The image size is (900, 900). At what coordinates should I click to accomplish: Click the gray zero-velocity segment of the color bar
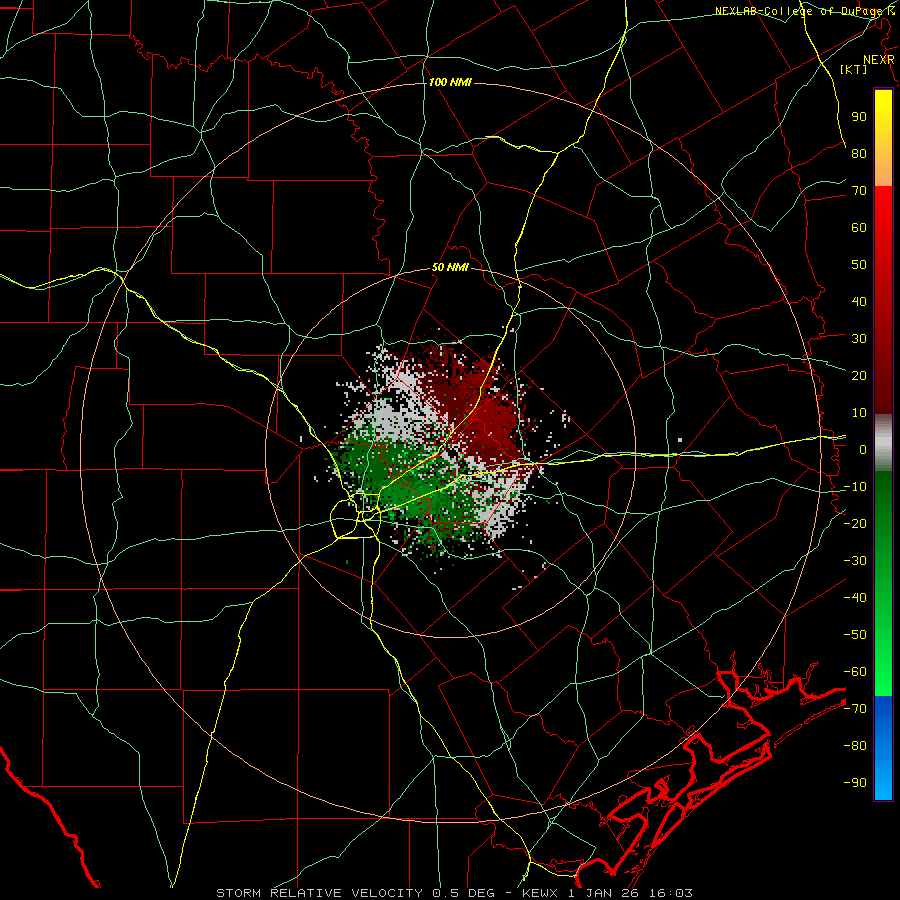[883, 443]
